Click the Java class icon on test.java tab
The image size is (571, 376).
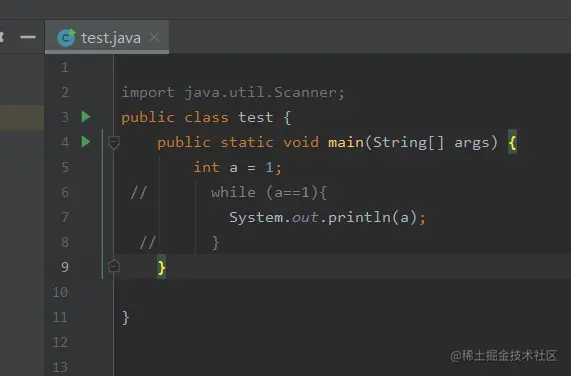tap(66, 37)
